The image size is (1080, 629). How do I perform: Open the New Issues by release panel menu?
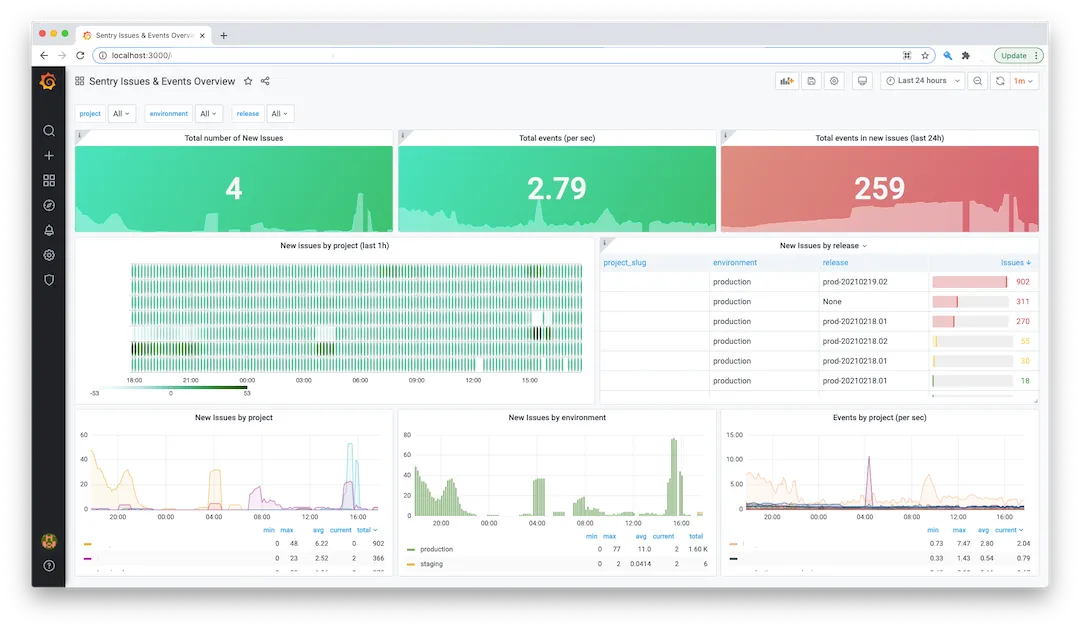822,245
